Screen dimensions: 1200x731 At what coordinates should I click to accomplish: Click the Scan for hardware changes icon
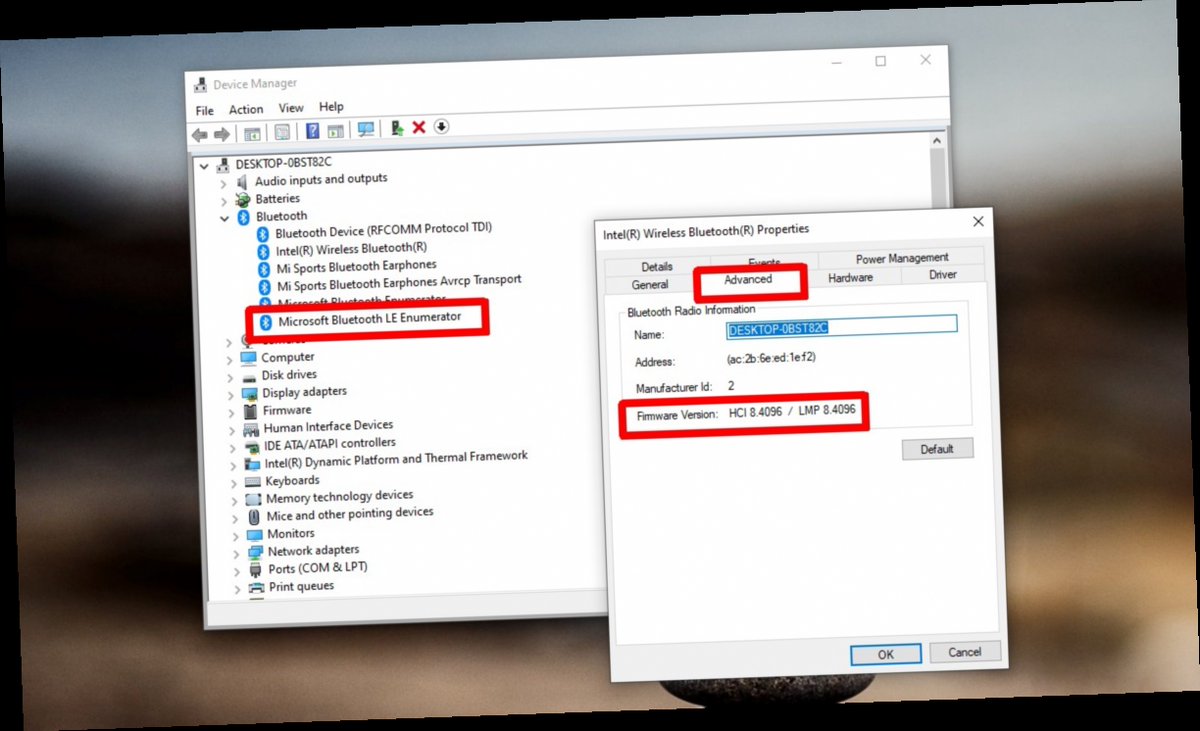[365, 129]
